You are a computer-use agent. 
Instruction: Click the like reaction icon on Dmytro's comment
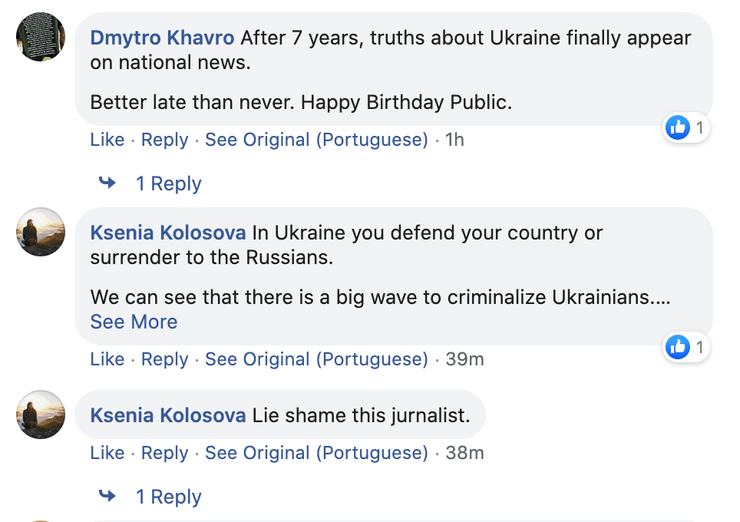coord(678,128)
